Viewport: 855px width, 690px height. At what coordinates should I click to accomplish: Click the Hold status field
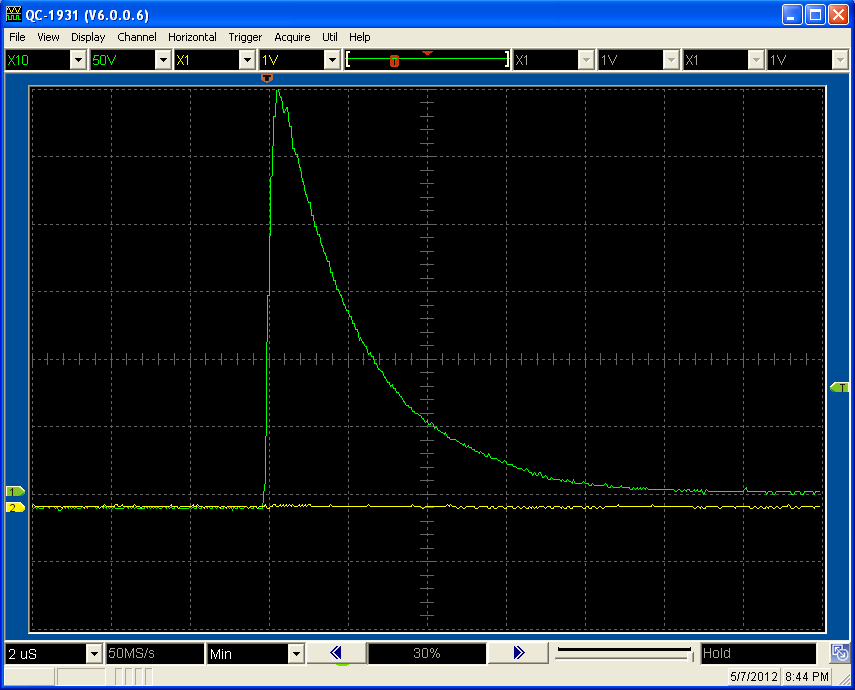tap(758, 654)
